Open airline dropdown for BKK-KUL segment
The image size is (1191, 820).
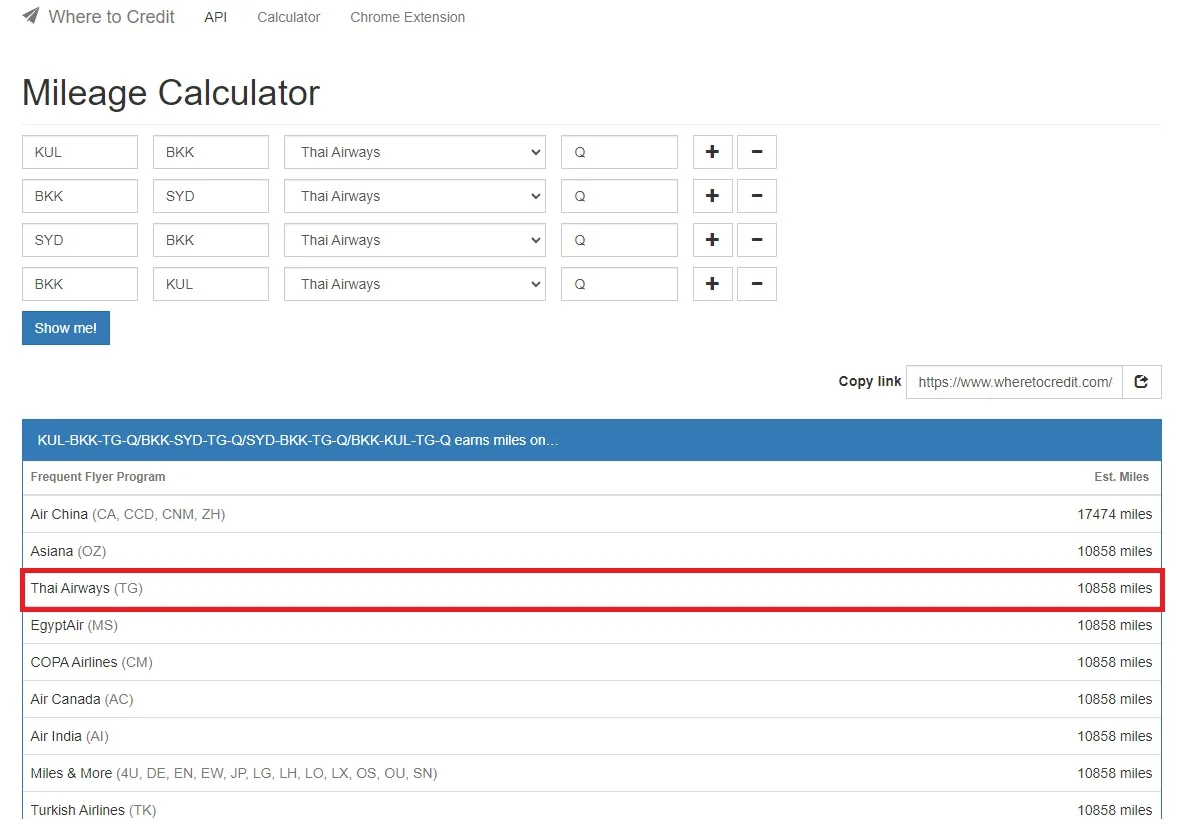pyautogui.click(x=415, y=284)
